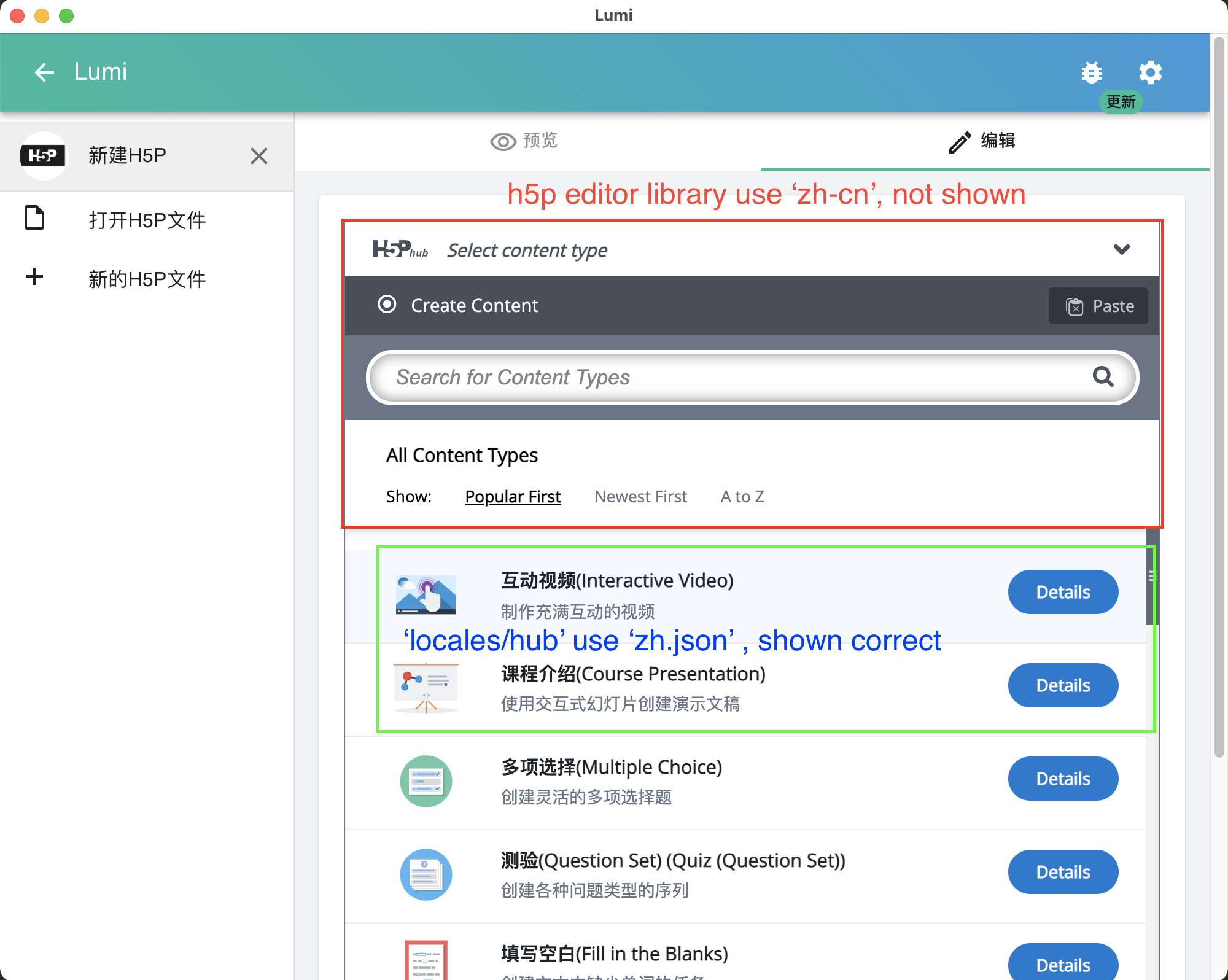Click the back arrow next to Lumi
The image size is (1228, 980).
44,72
